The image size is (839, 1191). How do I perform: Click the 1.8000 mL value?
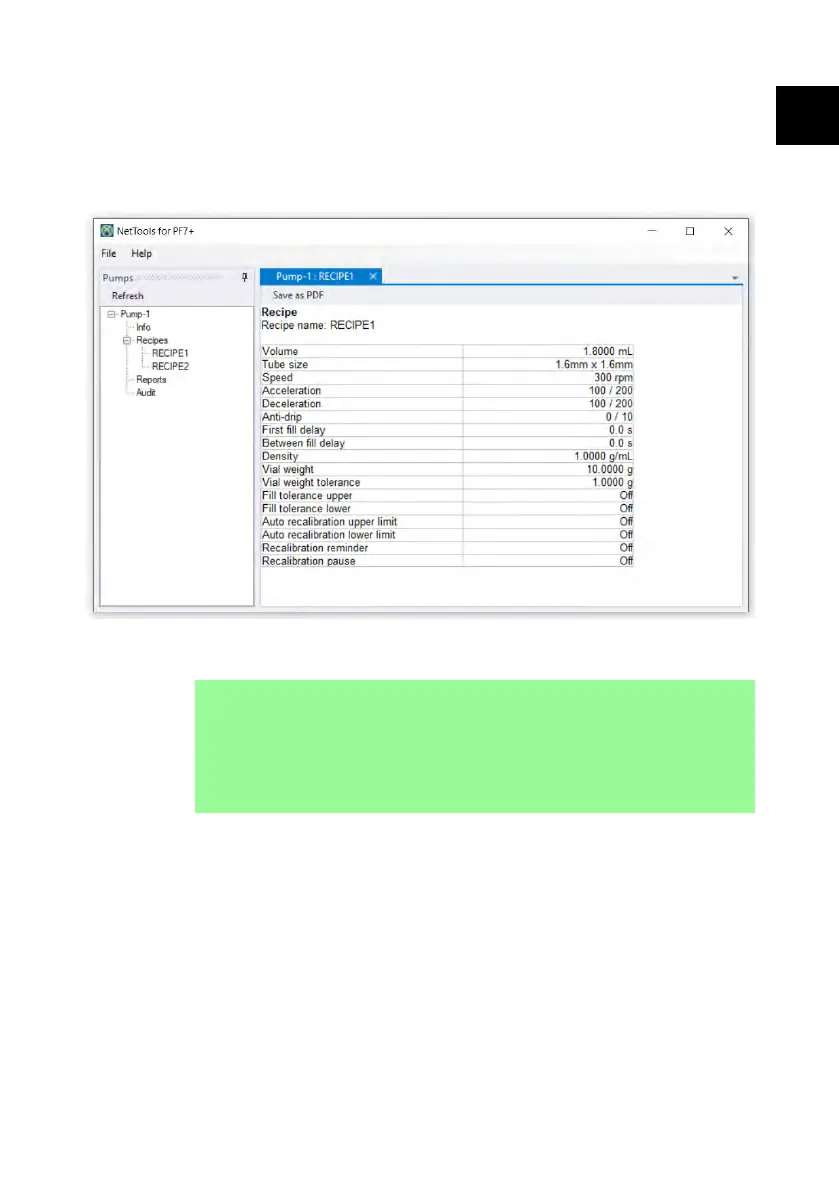coord(607,352)
